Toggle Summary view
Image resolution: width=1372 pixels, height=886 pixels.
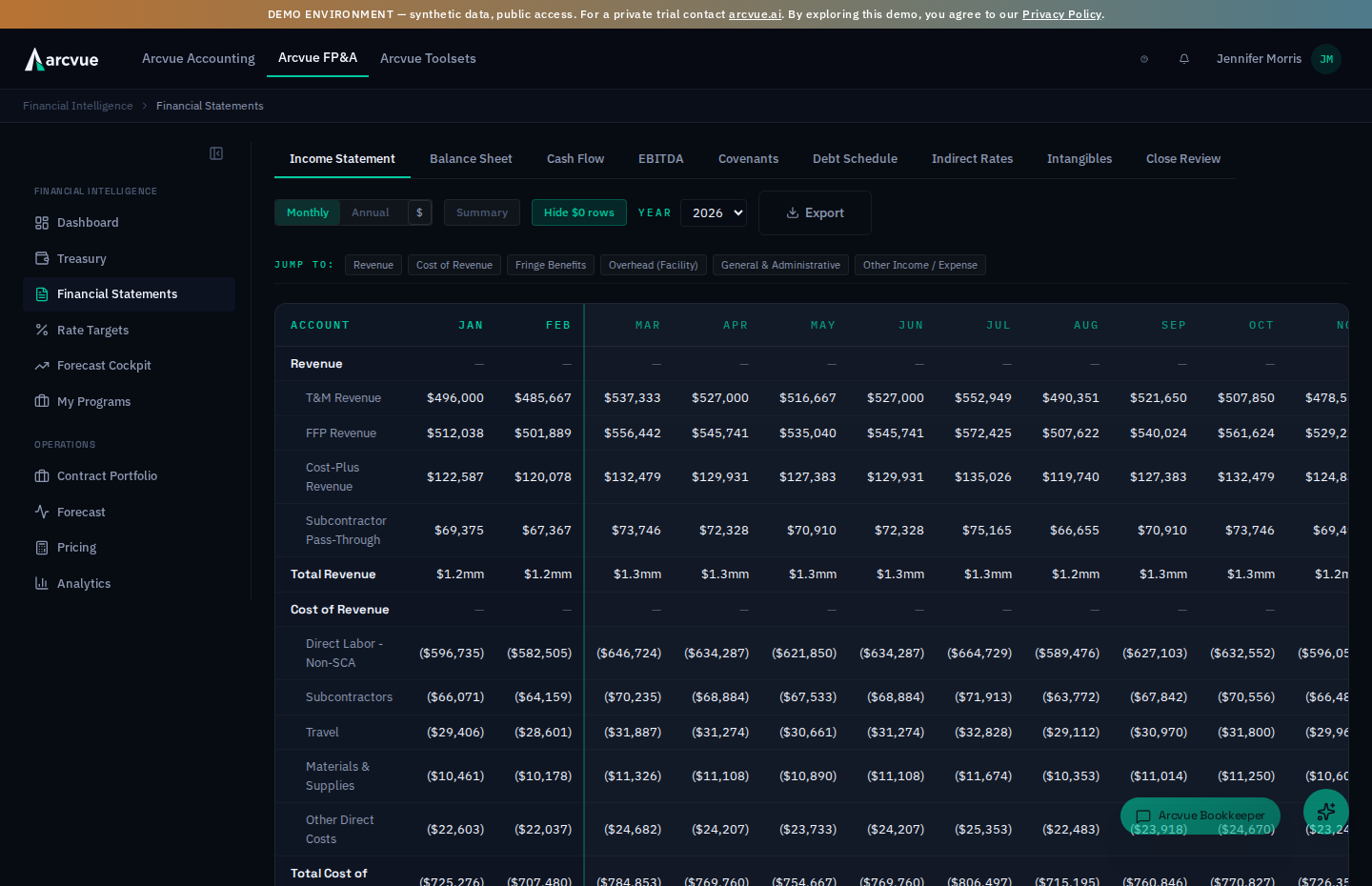pos(482,212)
